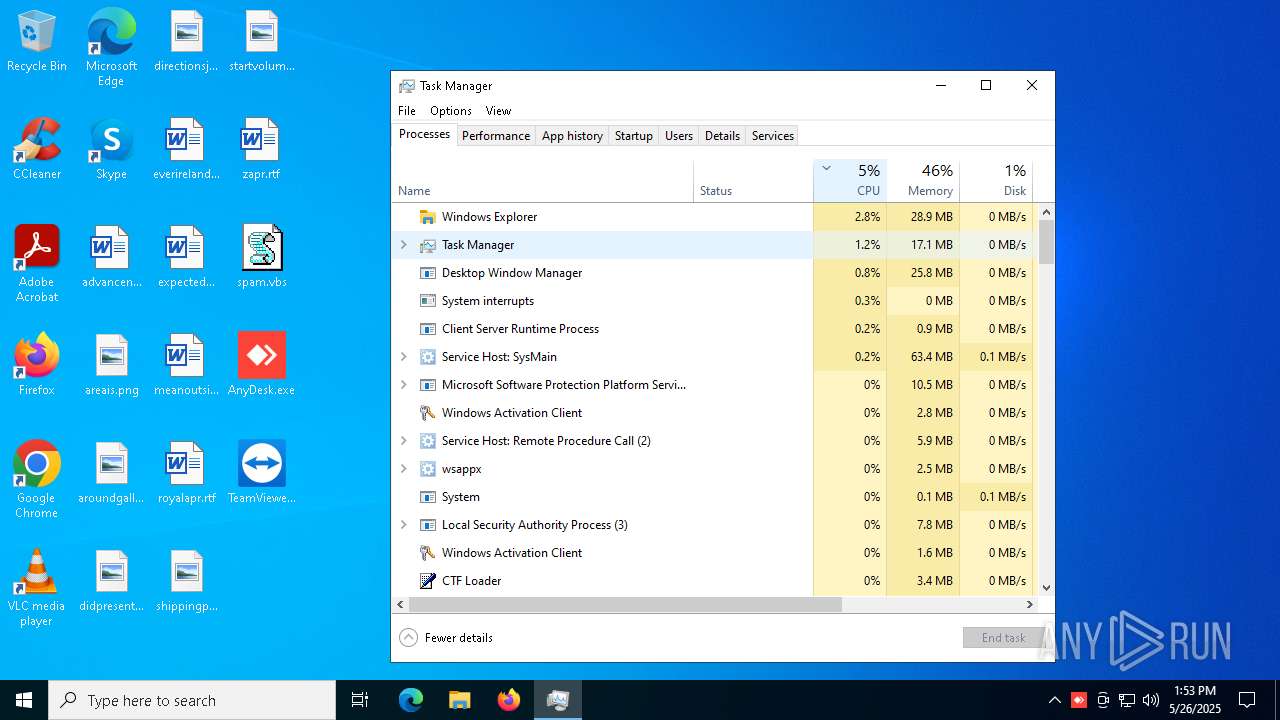The width and height of the screenshot is (1280, 720).
Task: Select the CTF Loader process
Action: tap(715, 581)
